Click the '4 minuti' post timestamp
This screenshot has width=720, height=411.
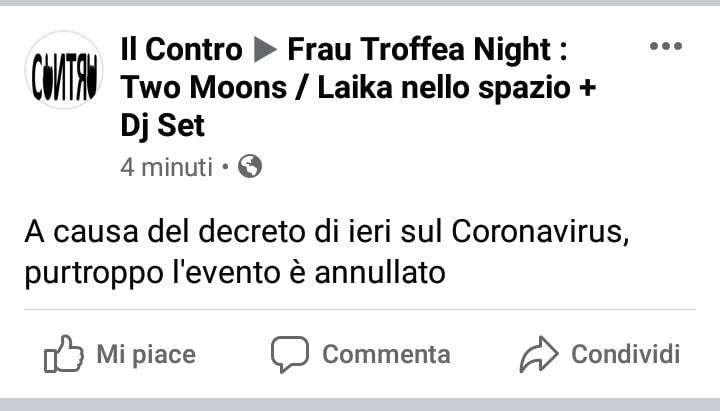167,167
